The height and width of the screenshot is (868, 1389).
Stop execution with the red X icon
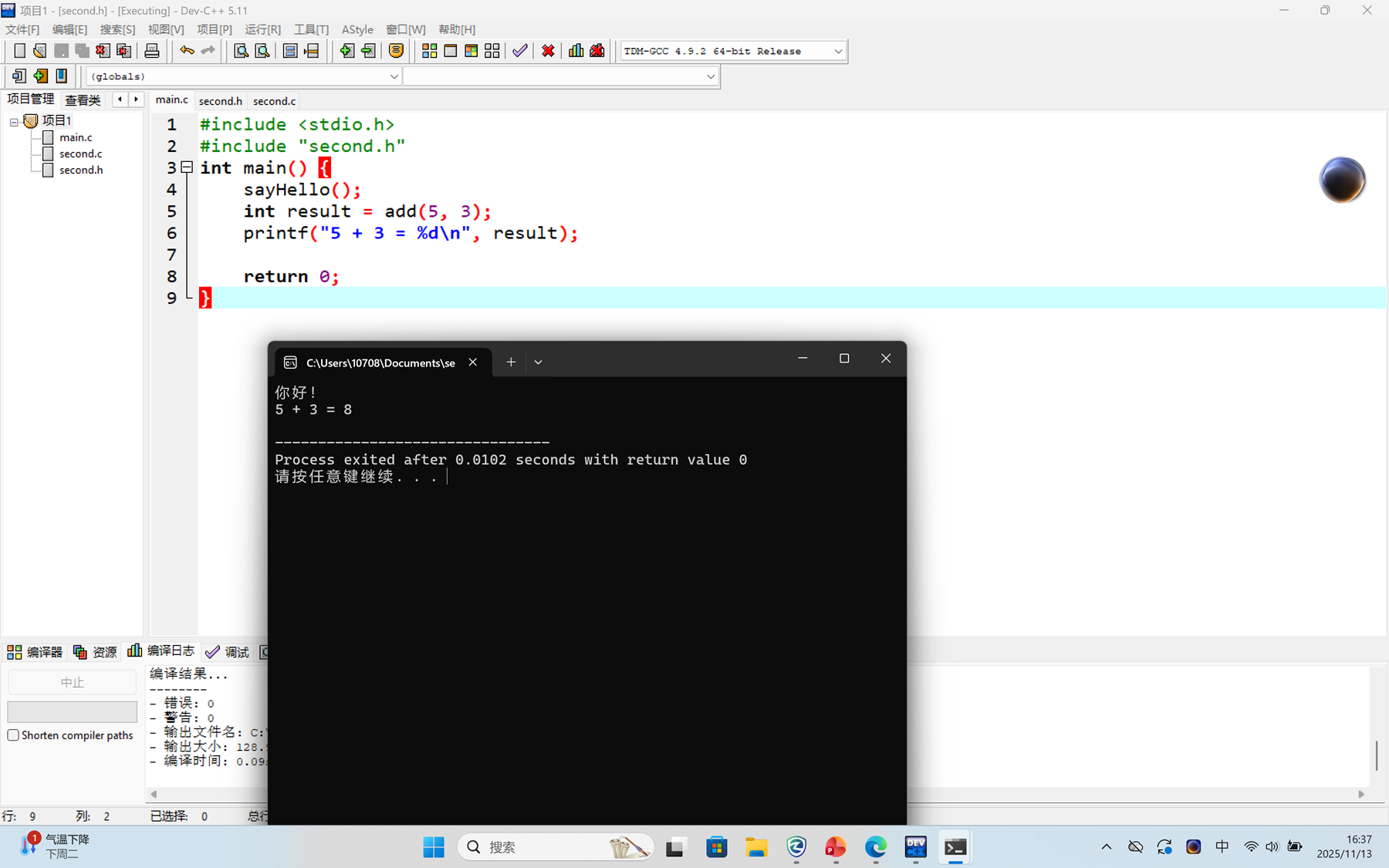pos(548,51)
